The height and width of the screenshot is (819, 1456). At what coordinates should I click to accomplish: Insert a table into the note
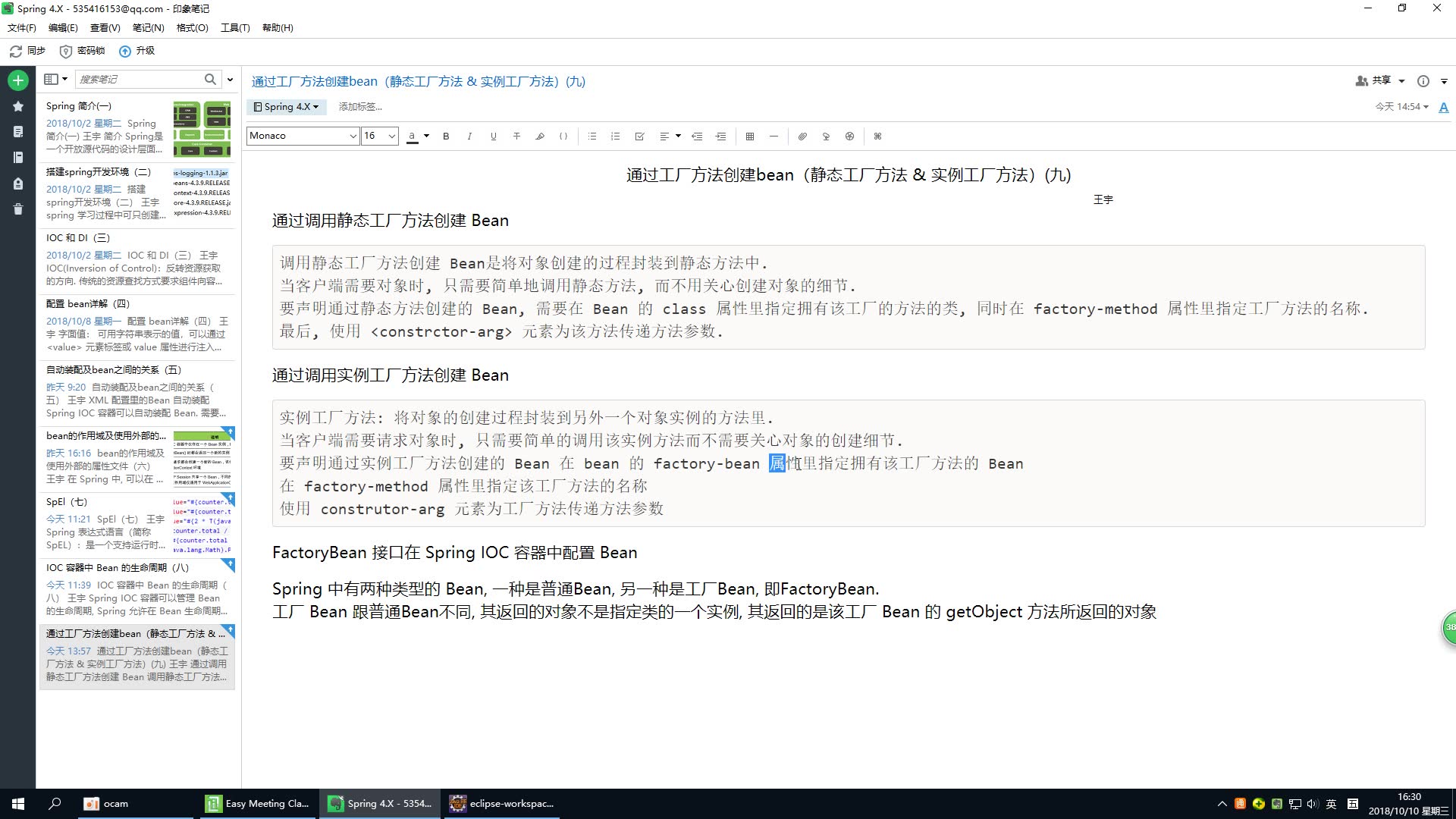pyautogui.click(x=749, y=136)
